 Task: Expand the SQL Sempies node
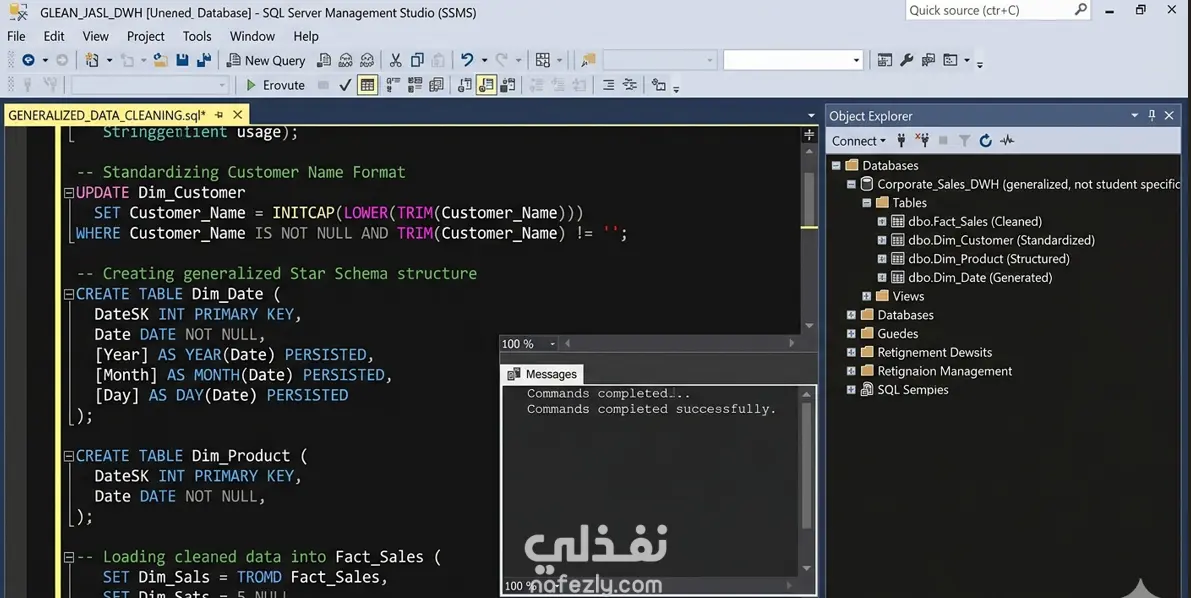851,390
